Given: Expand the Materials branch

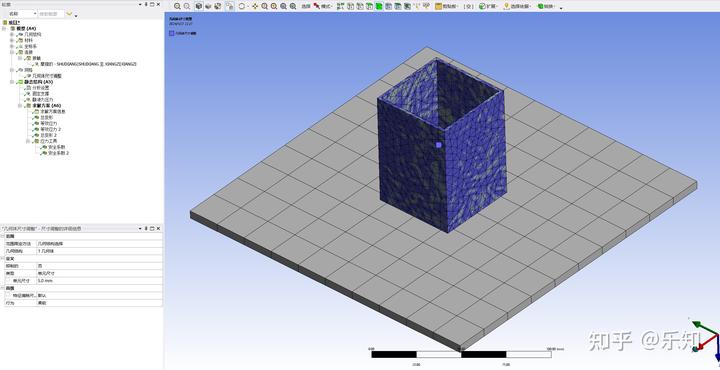Looking at the screenshot, I should 12,40.
